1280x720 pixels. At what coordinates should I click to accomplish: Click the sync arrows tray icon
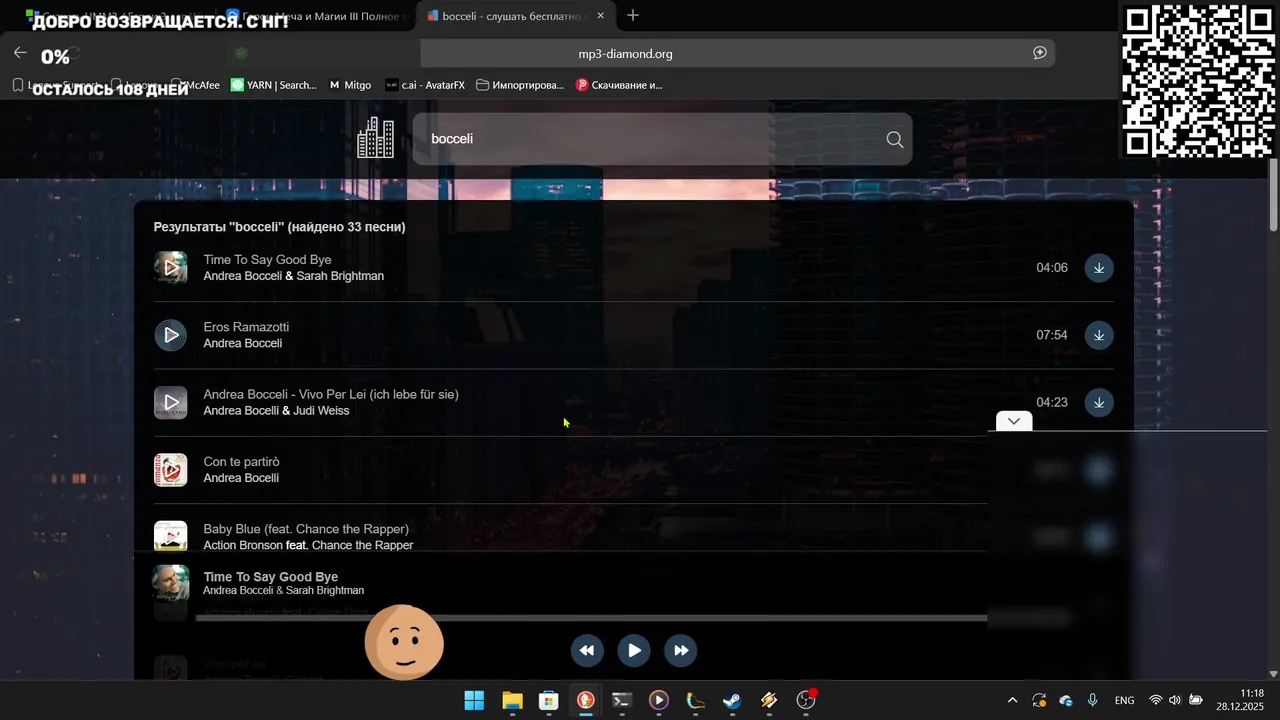[x=1039, y=700]
